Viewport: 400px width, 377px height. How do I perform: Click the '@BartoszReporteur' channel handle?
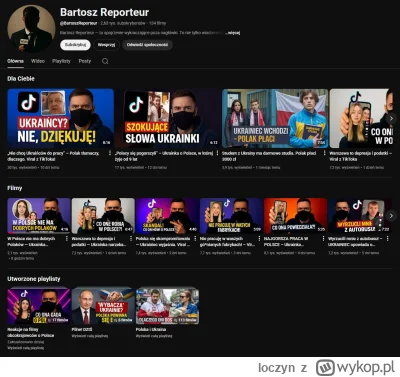79,23
